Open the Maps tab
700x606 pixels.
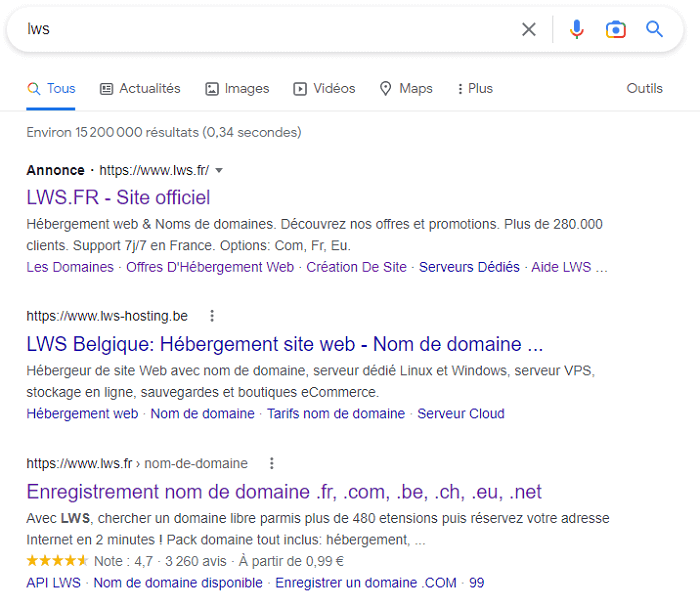tap(406, 88)
